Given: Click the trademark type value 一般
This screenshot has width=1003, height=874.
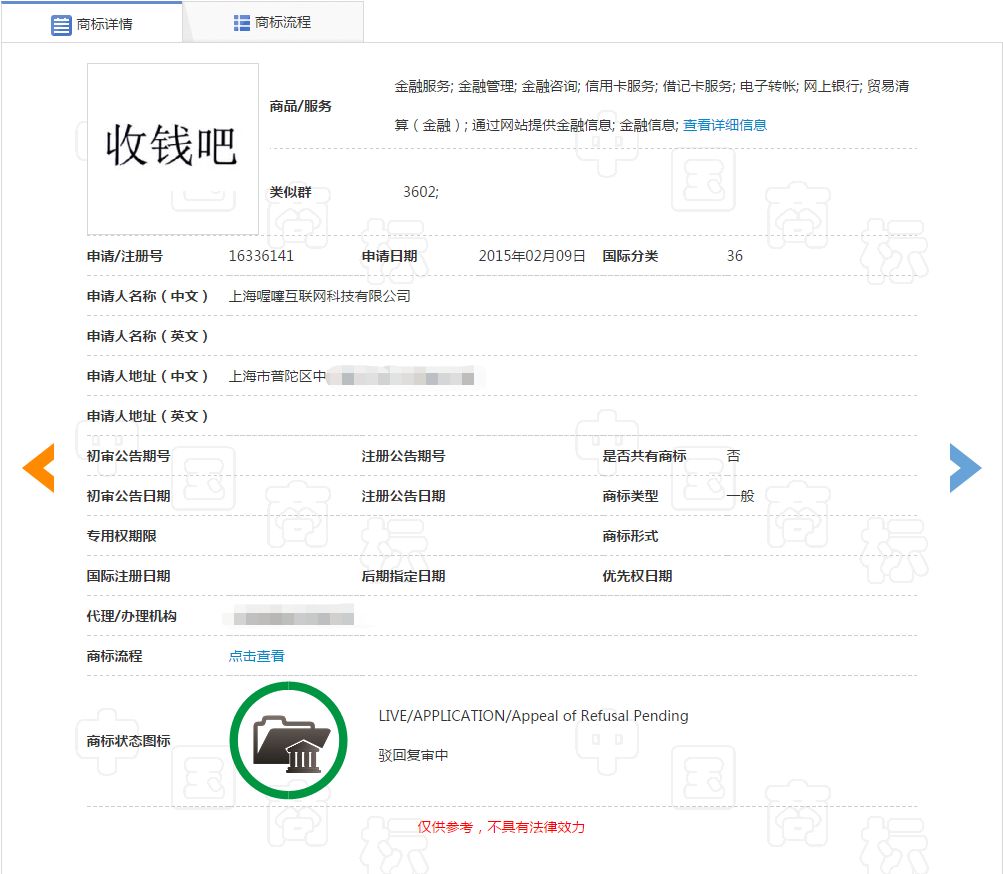Looking at the screenshot, I should (x=741, y=496).
